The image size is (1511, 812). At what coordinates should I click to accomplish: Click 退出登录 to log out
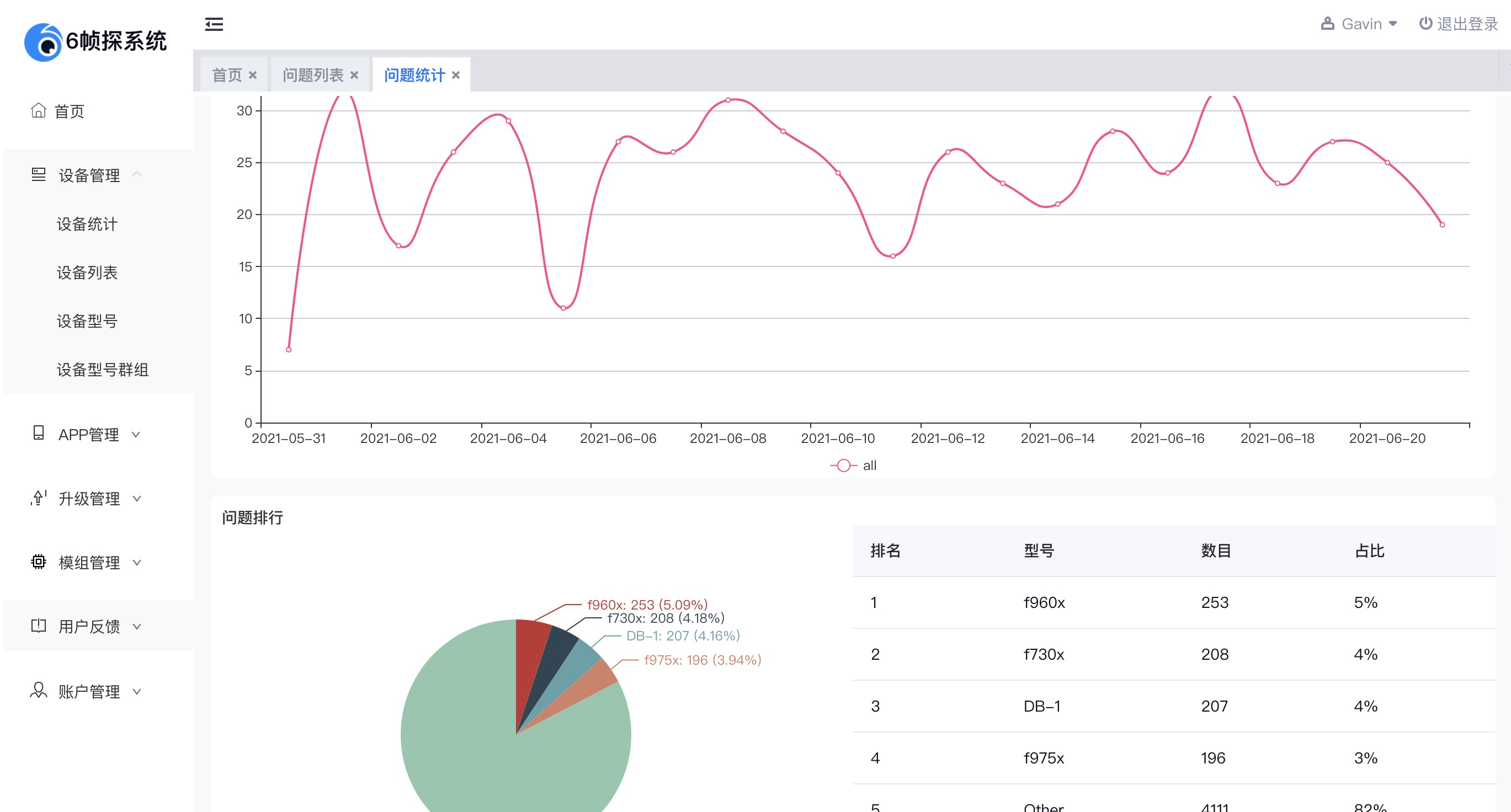coord(1467,24)
